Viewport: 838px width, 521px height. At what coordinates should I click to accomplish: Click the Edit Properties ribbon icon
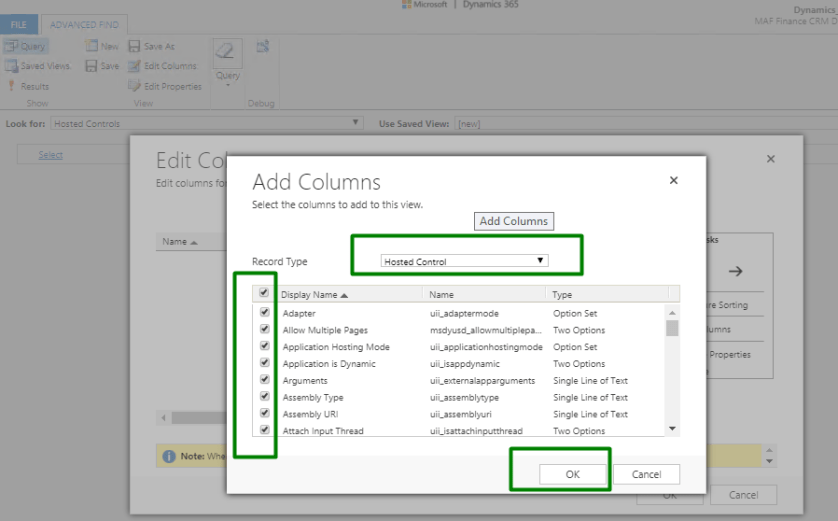[134, 86]
